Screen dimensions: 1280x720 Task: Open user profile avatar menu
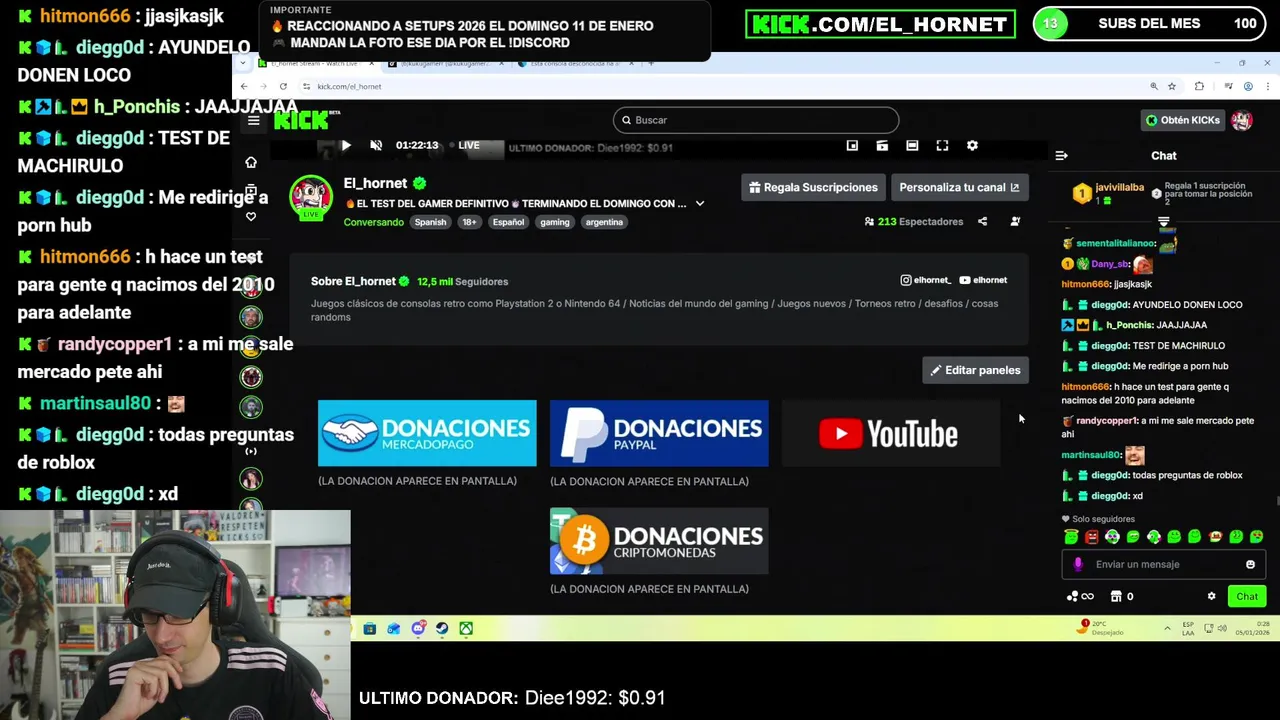point(1242,120)
